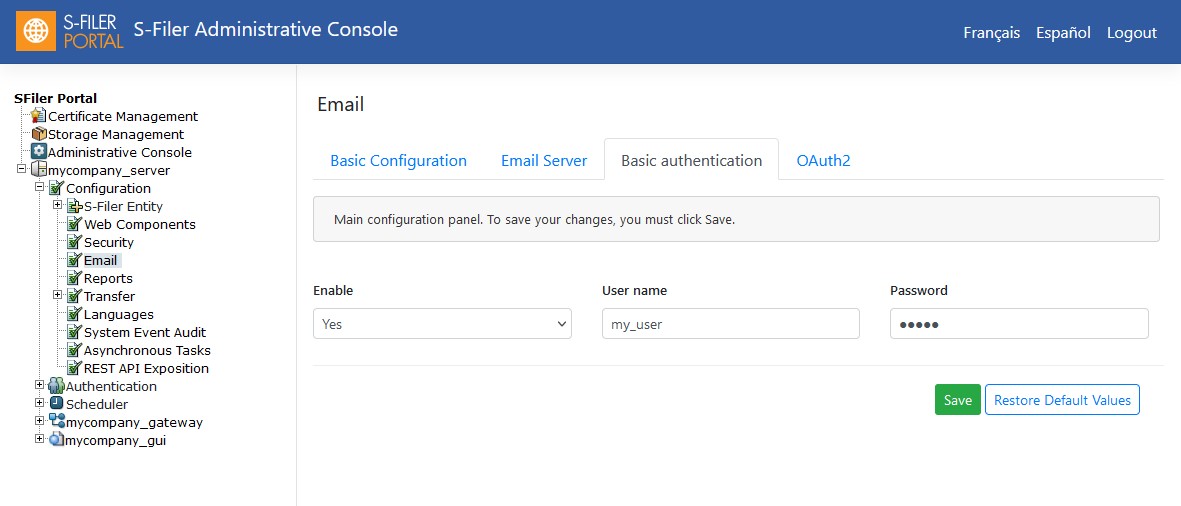Click the S-Filer Portal globe logo
1181x506 pixels.
[x=35, y=31]
